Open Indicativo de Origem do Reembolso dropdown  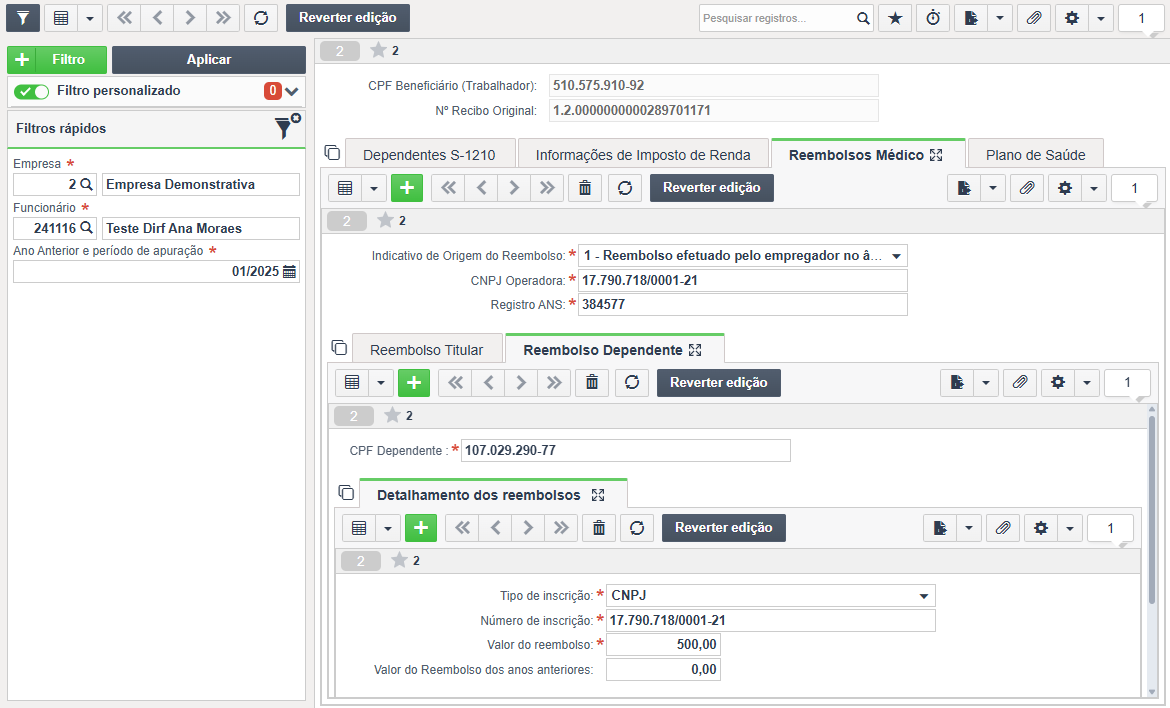point(896,256)
